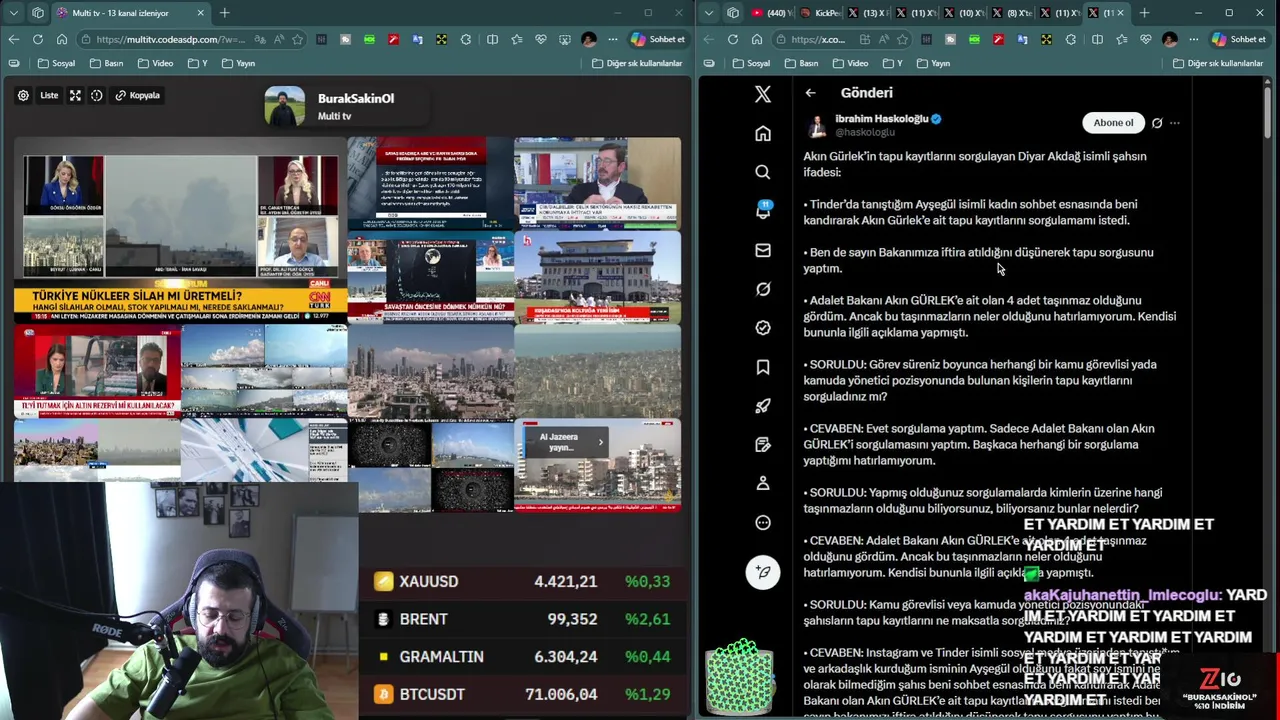Click the verified badge icon in X sidebar
Viewport: 1280px width, 720px height.
click(x=763, y=328)
